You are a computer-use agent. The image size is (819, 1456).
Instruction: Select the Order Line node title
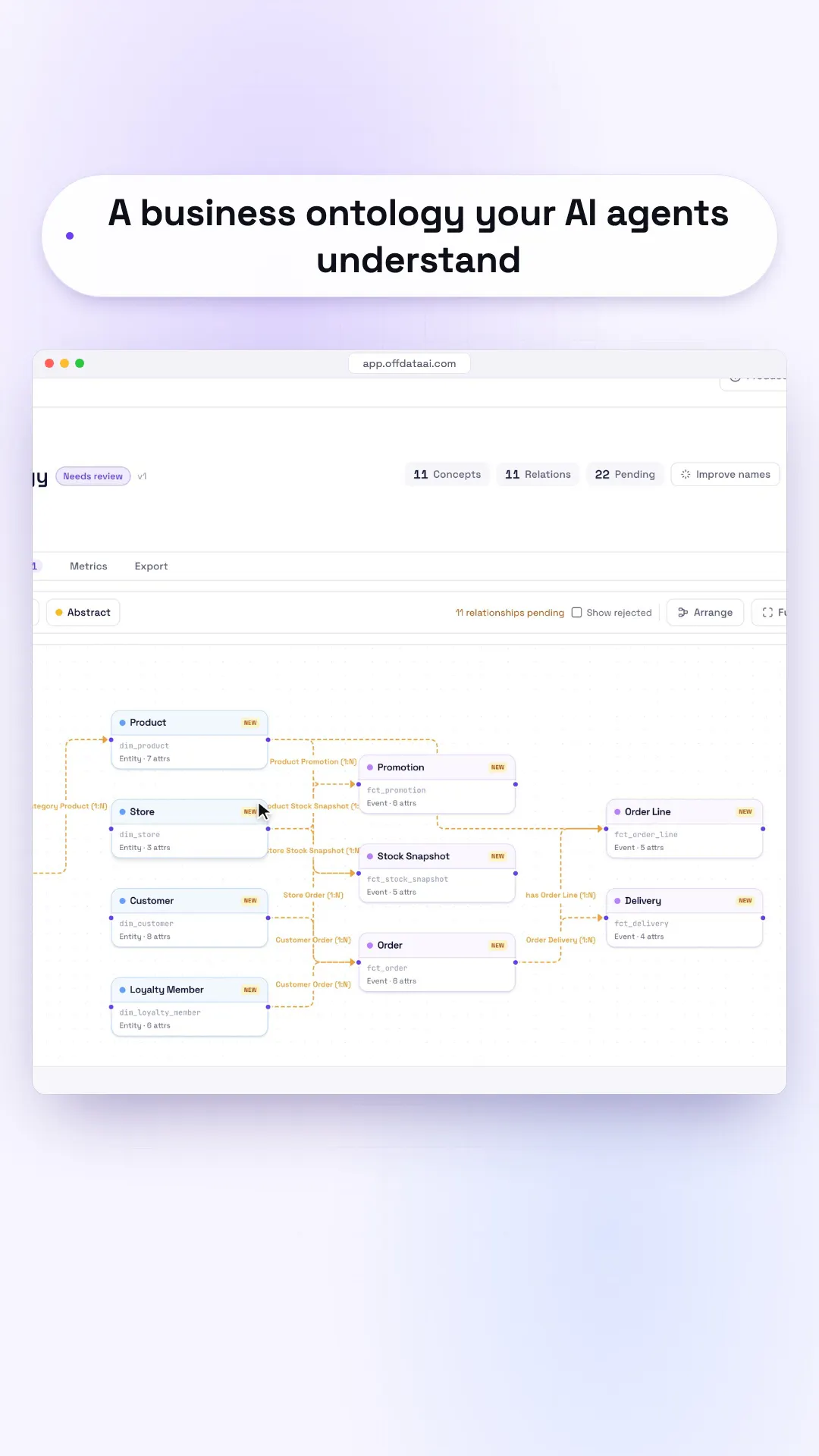coord(648,812)
